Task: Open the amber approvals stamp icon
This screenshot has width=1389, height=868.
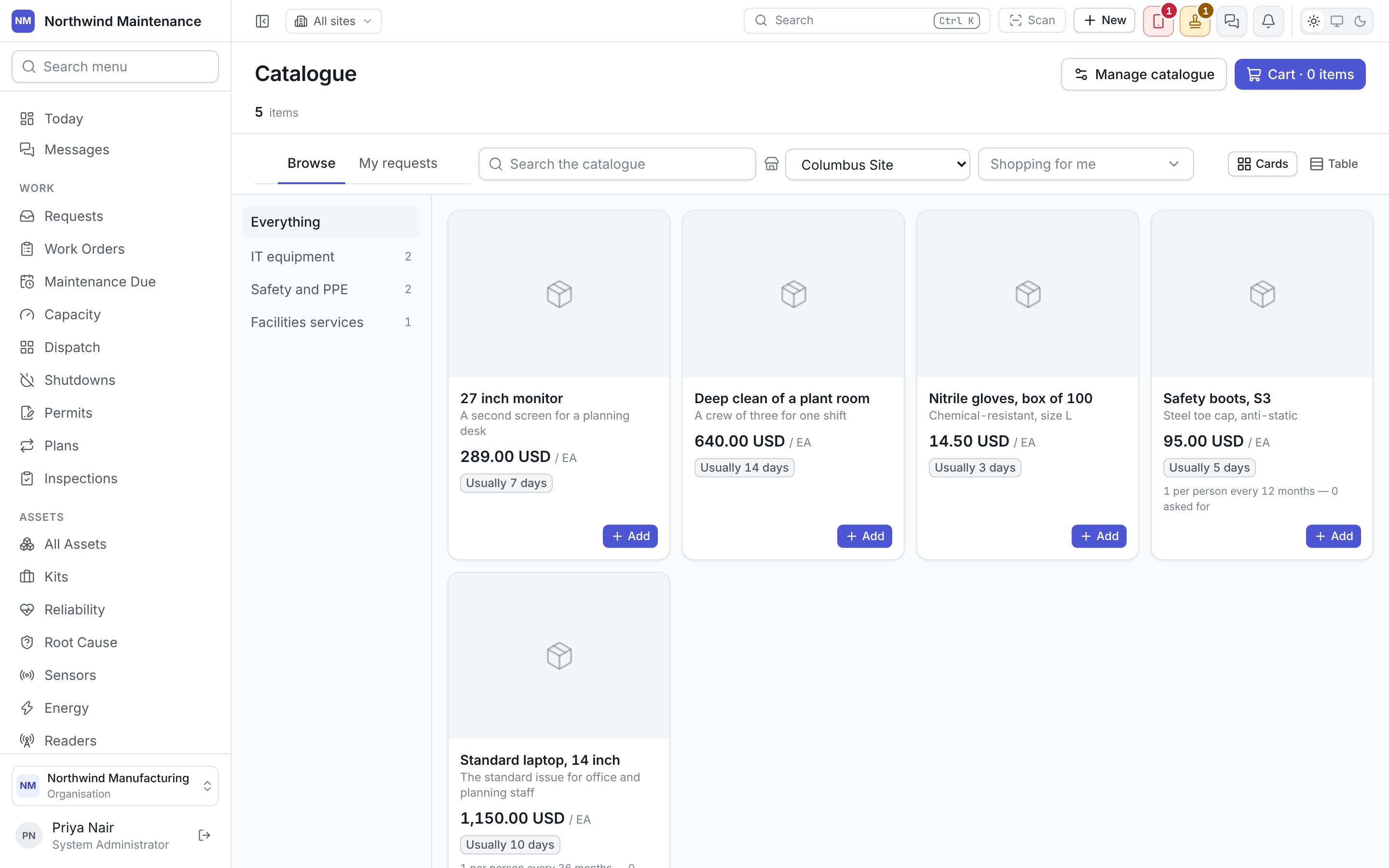Action: tap(1195, 21)
